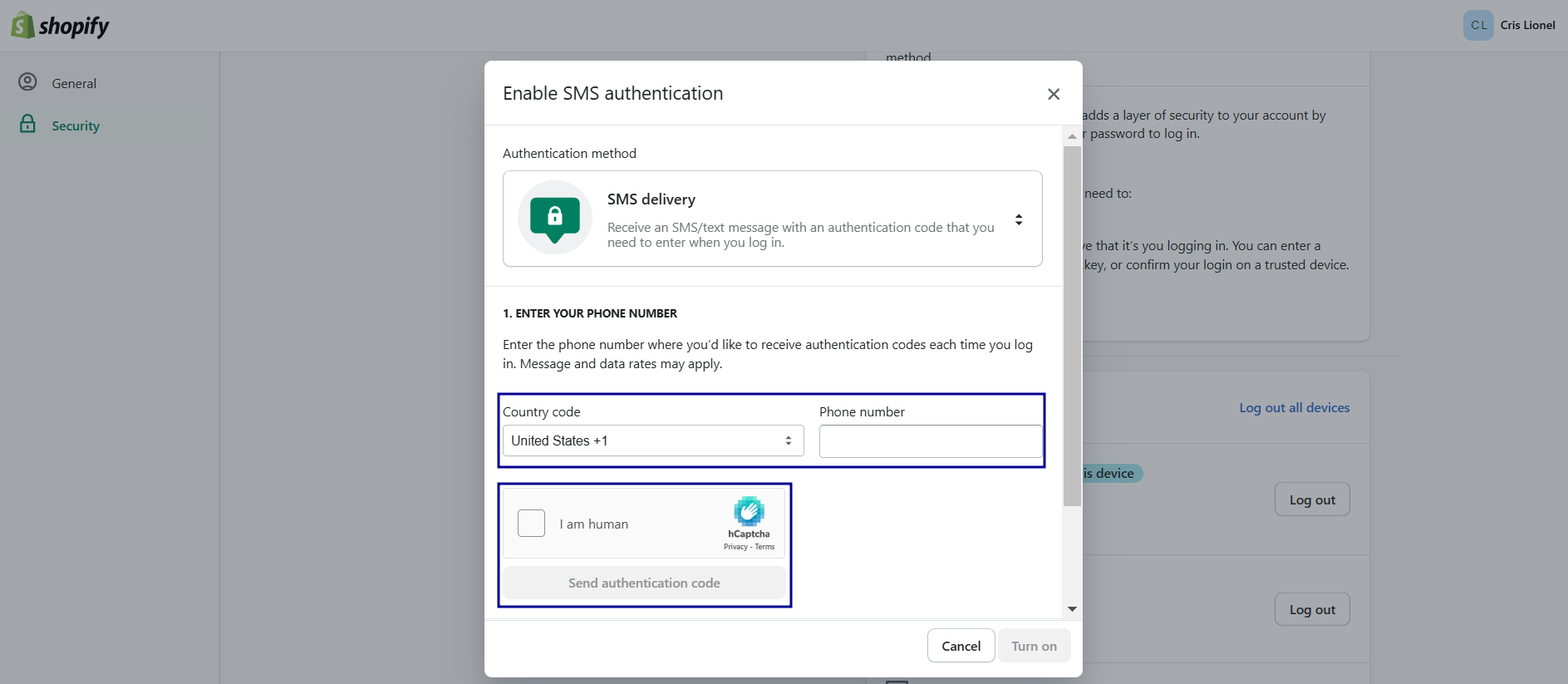Open the hCaptcha Privacy link

pos(735,547)
